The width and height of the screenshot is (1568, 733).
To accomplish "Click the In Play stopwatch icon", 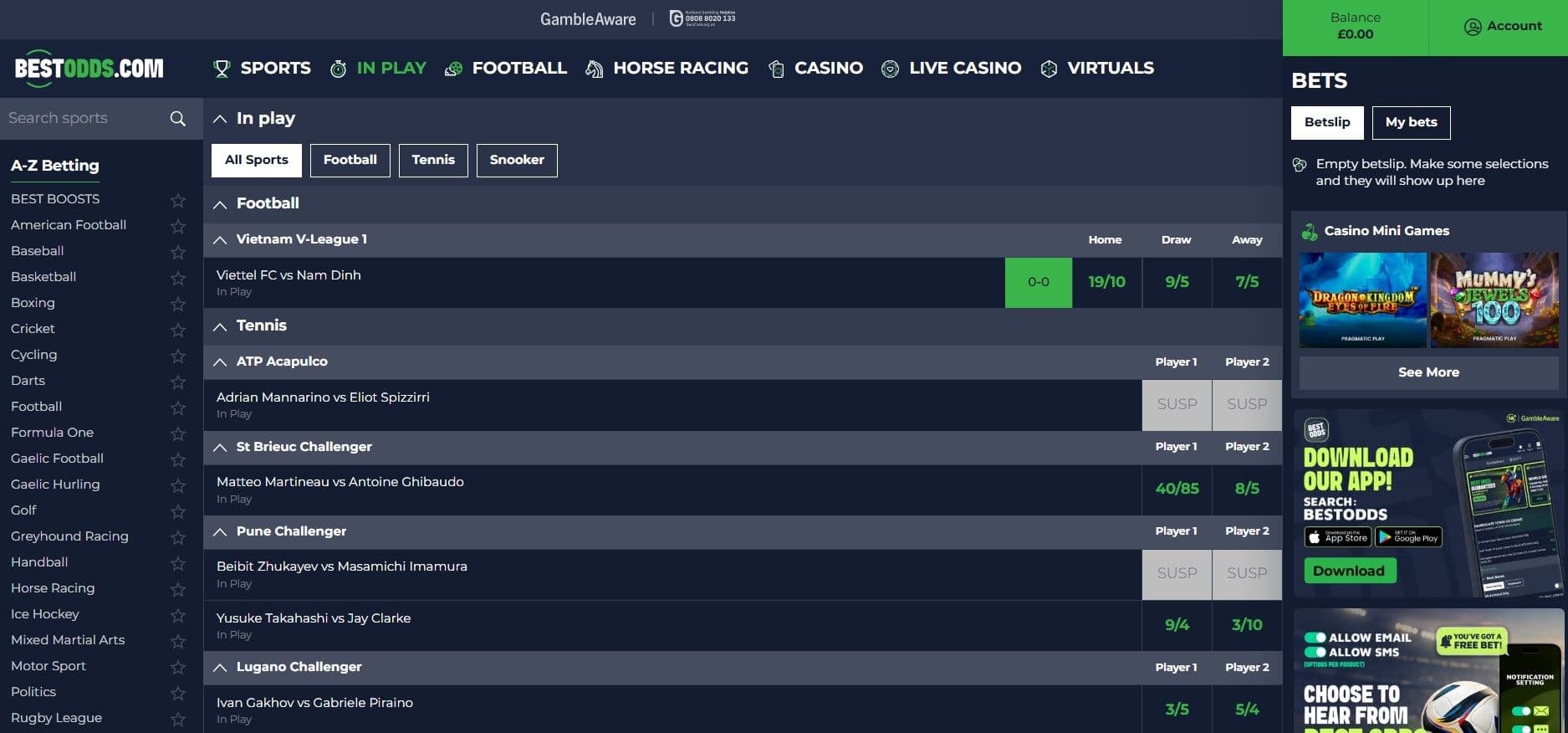I will point(338,69).
